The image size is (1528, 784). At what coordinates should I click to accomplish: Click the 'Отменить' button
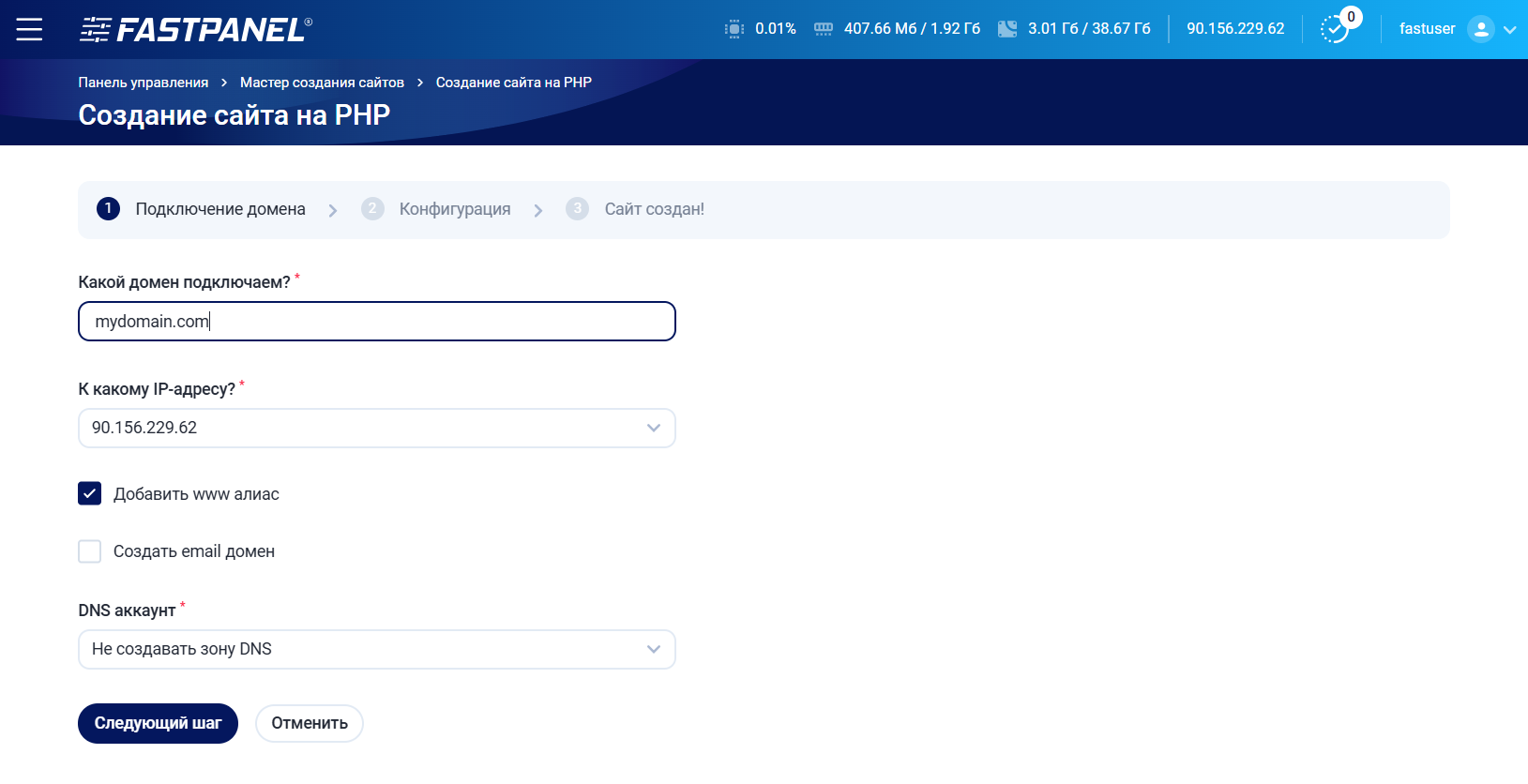(310, 723)
